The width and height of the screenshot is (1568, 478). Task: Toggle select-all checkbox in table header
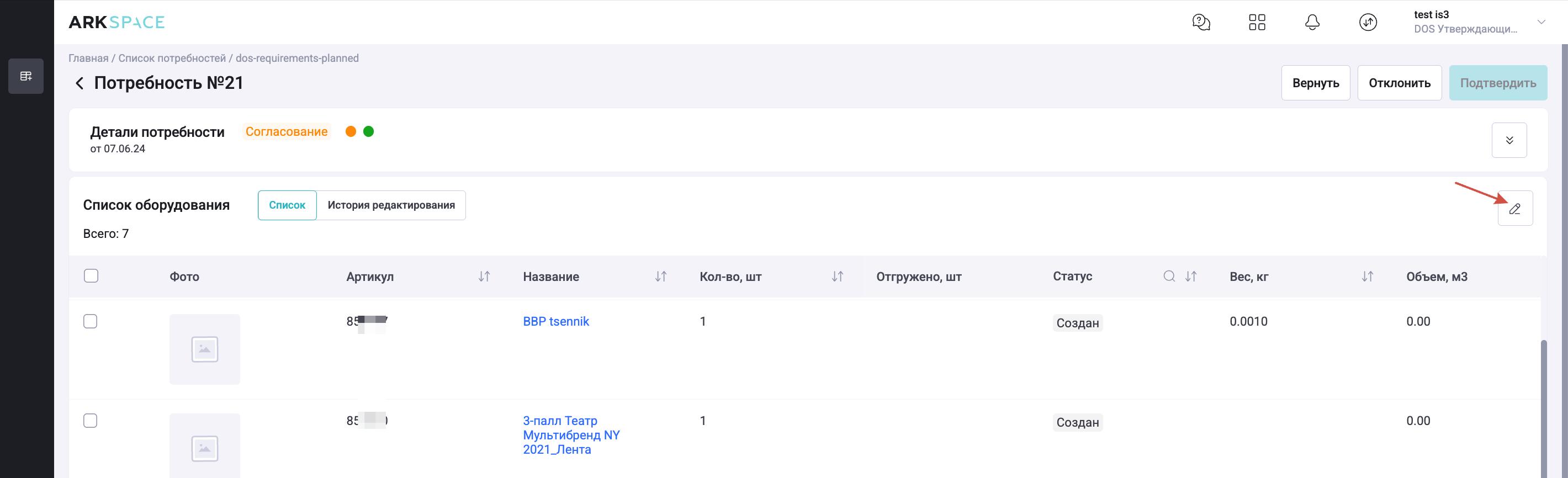click(91, 276)
